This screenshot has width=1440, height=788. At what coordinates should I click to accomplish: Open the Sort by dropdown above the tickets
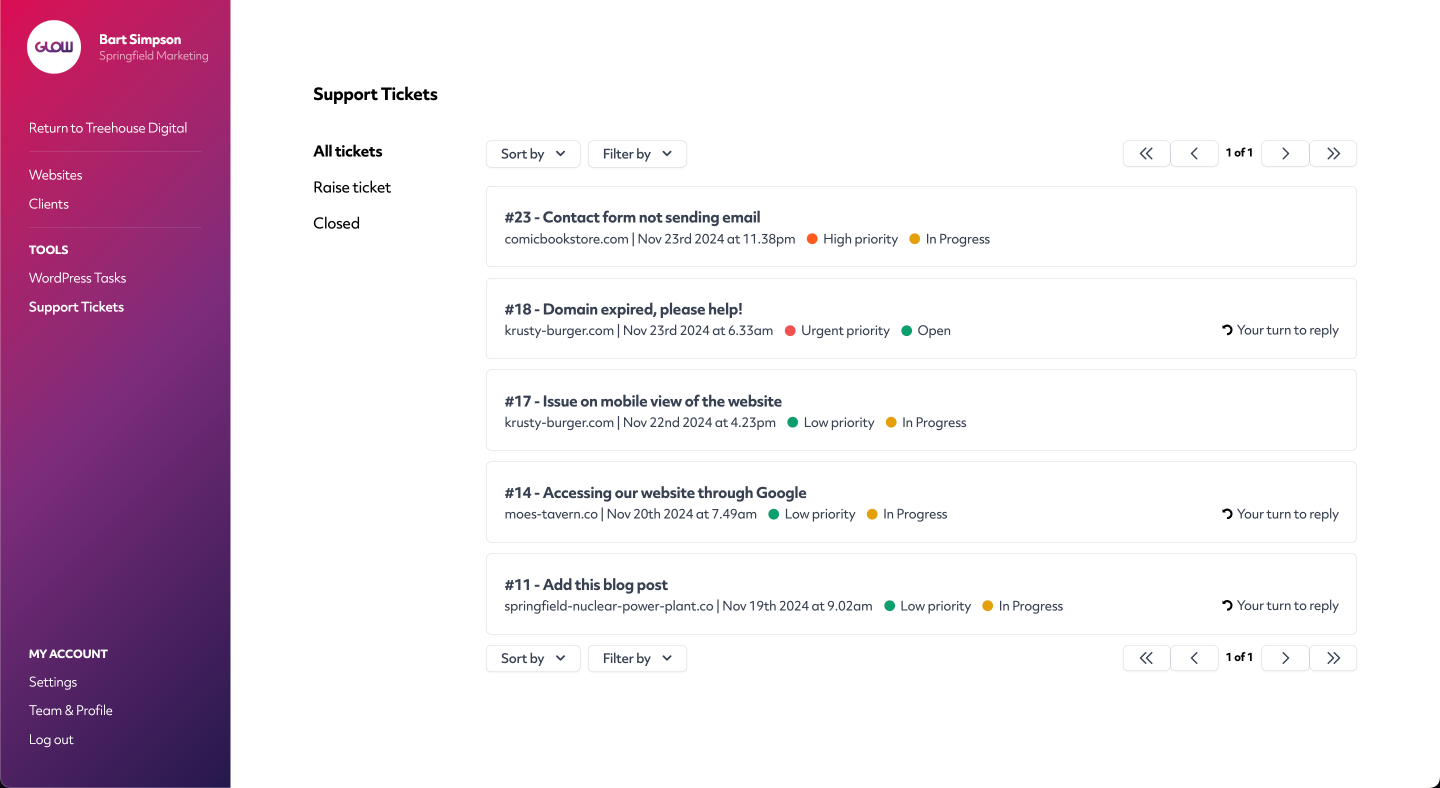tap(533, 154)
